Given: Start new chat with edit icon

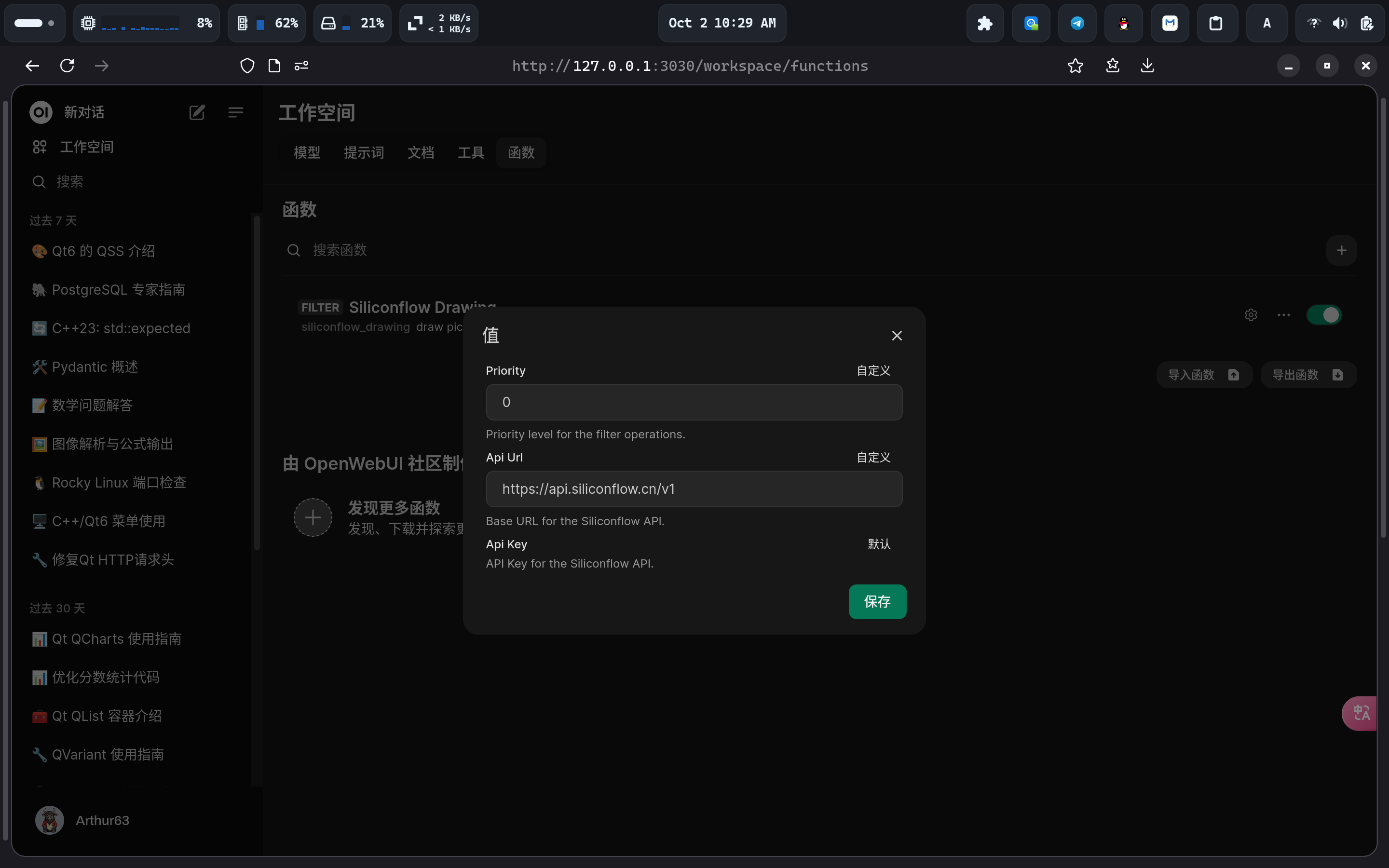Looking at the screenshot, I should point(197,112).
